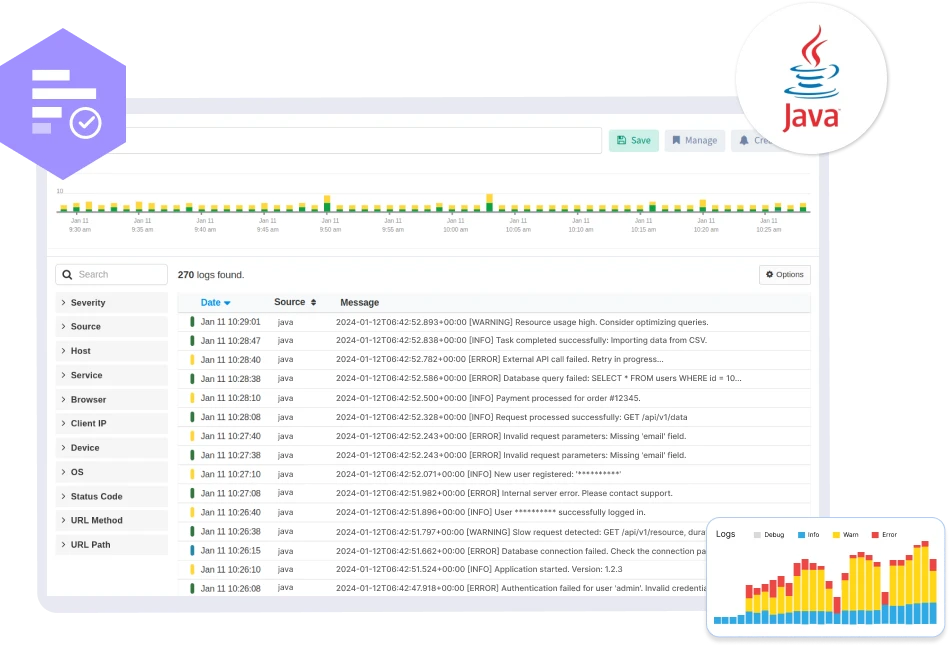Sort logs by Source column header
The width and height of the screenshot is (950, 646).
point(295,302)
